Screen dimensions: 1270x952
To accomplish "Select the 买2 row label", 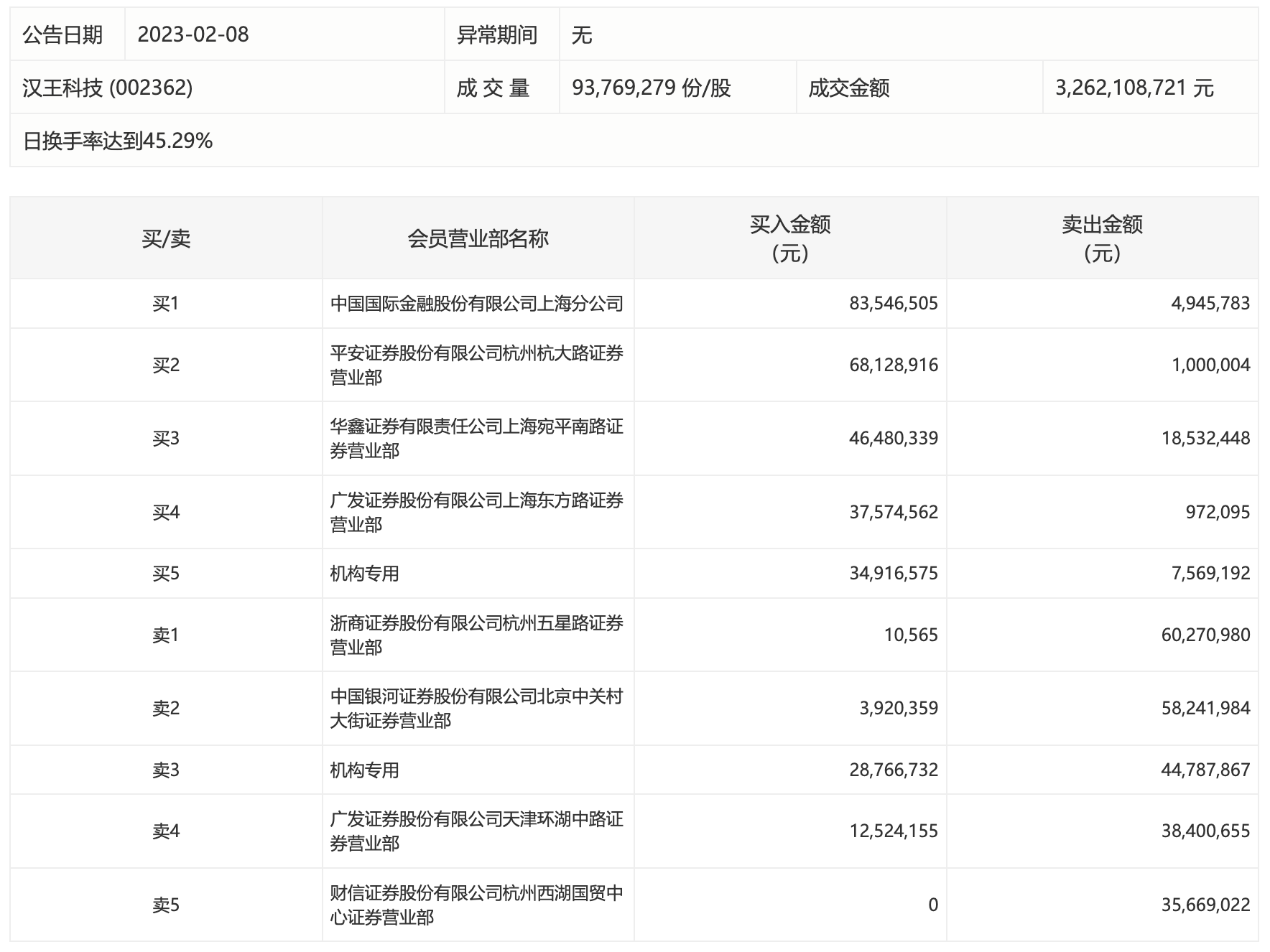I will [166, 365].
